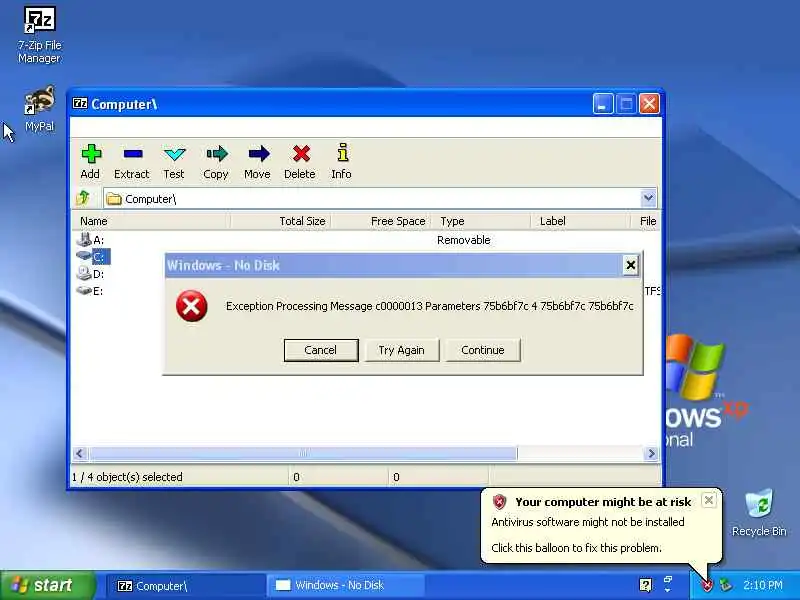800x600 pixels.
Task: Click the Delete toolbar icon
Action: tap(300, 161)
